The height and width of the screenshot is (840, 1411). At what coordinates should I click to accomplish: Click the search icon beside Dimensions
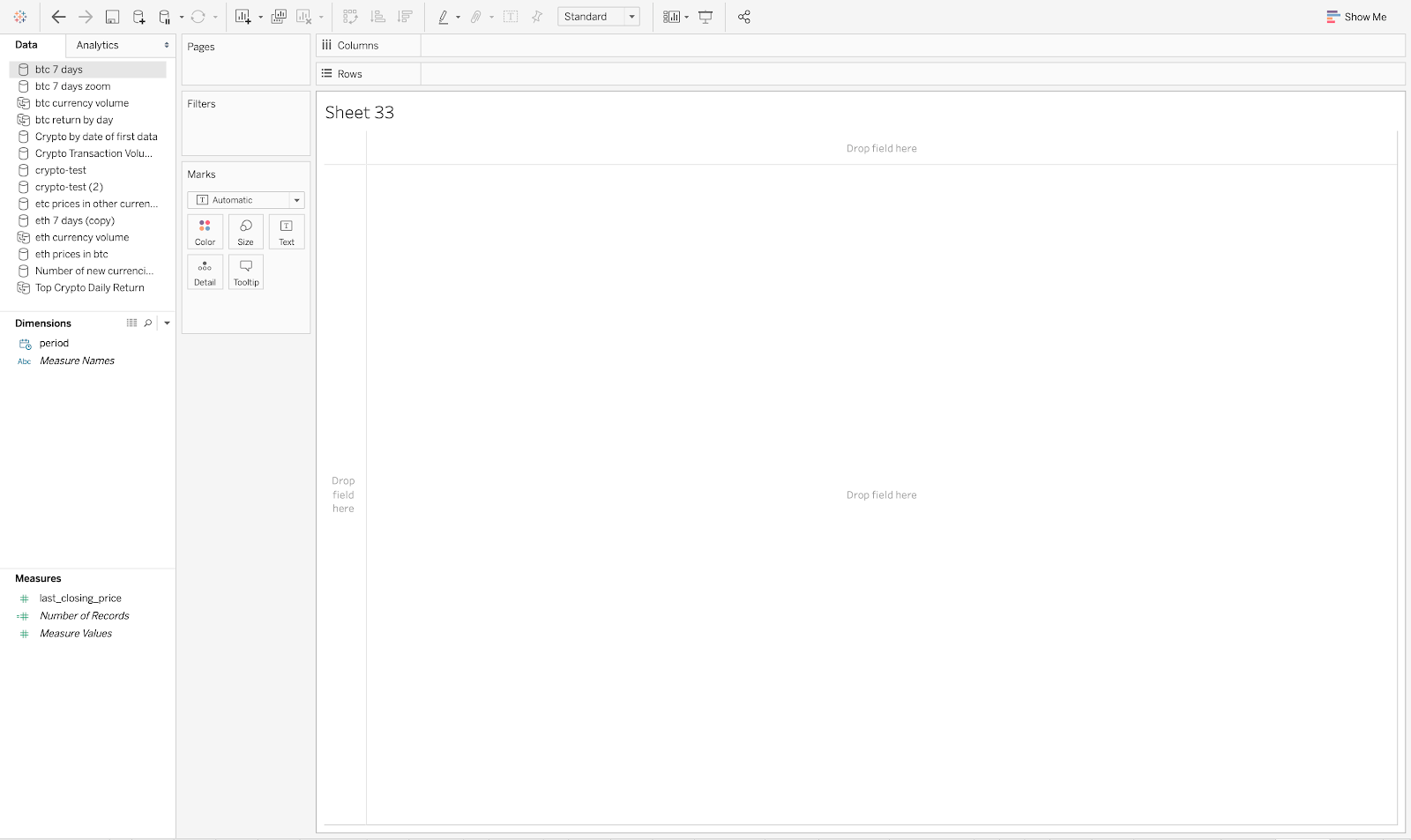[148, 323]
